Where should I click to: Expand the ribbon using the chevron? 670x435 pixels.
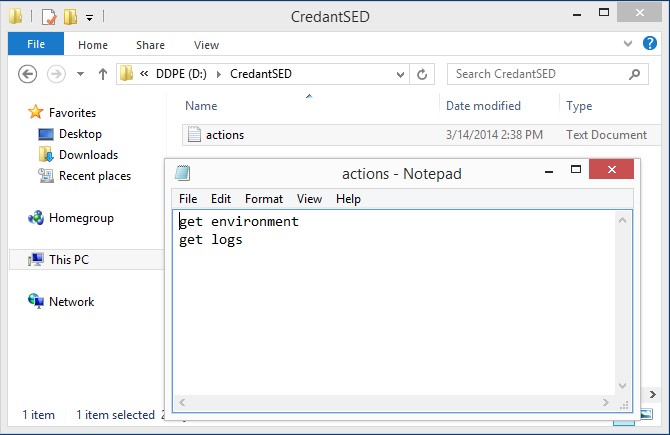627,44
